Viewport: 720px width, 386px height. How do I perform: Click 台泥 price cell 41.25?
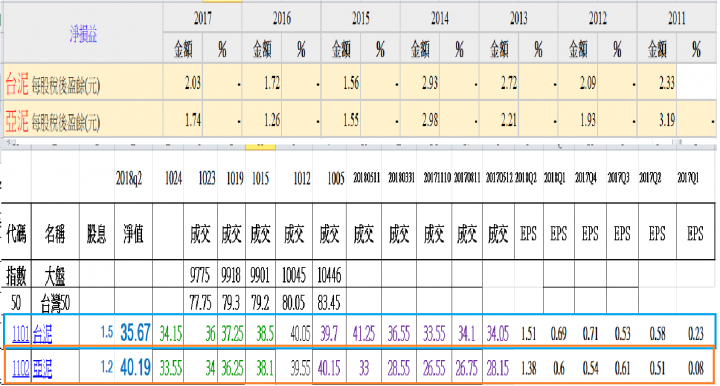(x=364, y=334)
